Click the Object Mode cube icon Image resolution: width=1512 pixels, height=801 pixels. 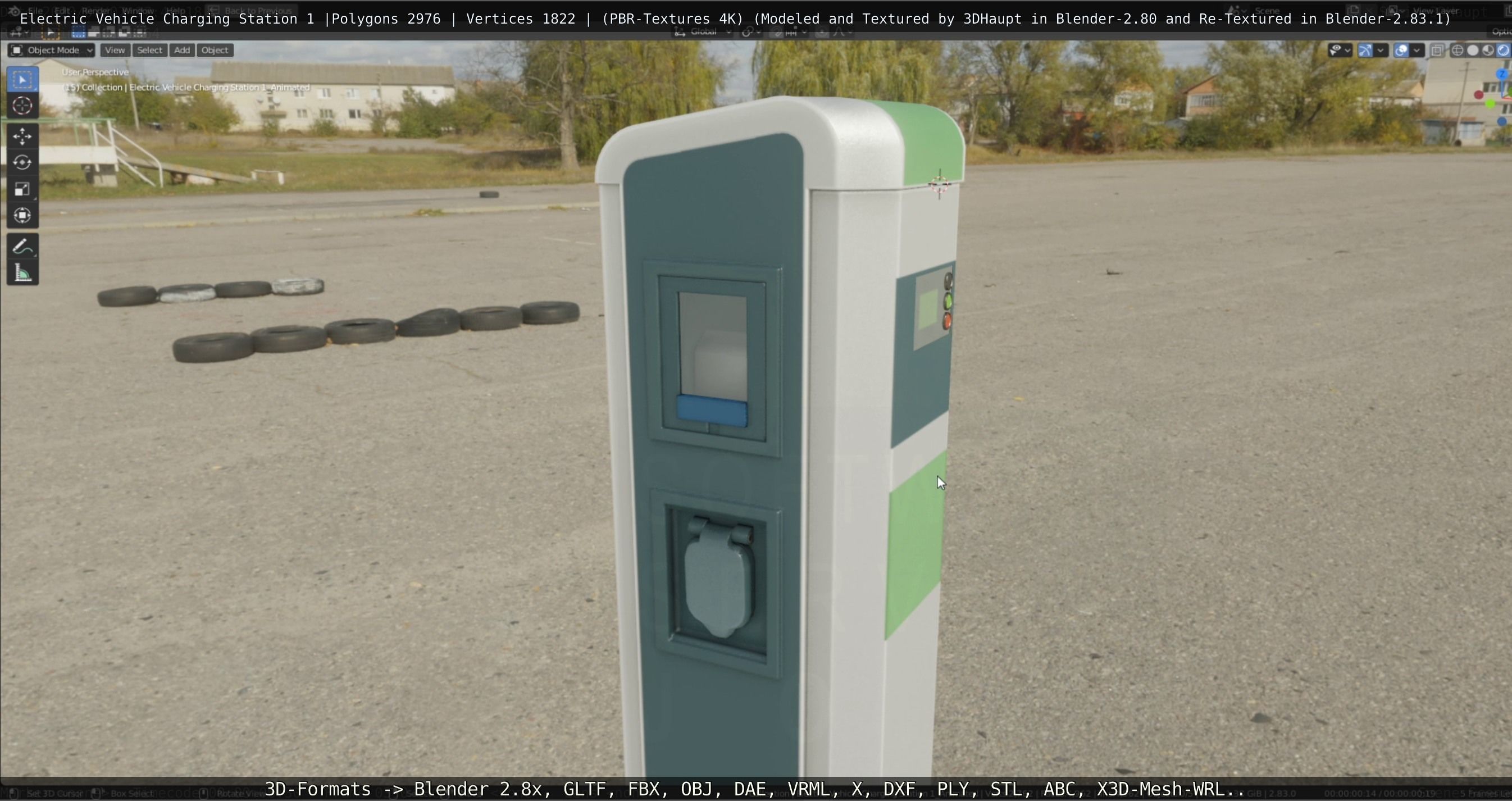click(x=17, y=51)
